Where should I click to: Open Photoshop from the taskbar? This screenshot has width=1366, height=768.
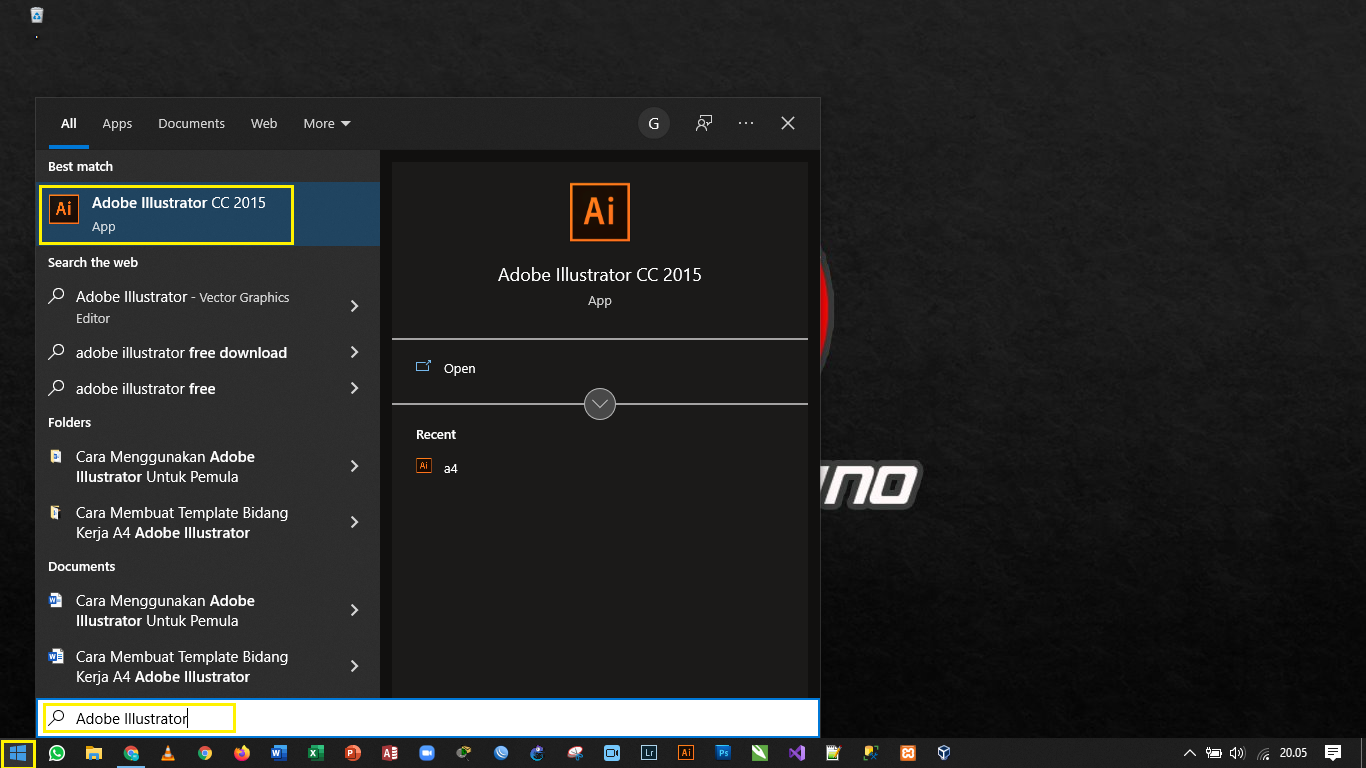(722, 753)
